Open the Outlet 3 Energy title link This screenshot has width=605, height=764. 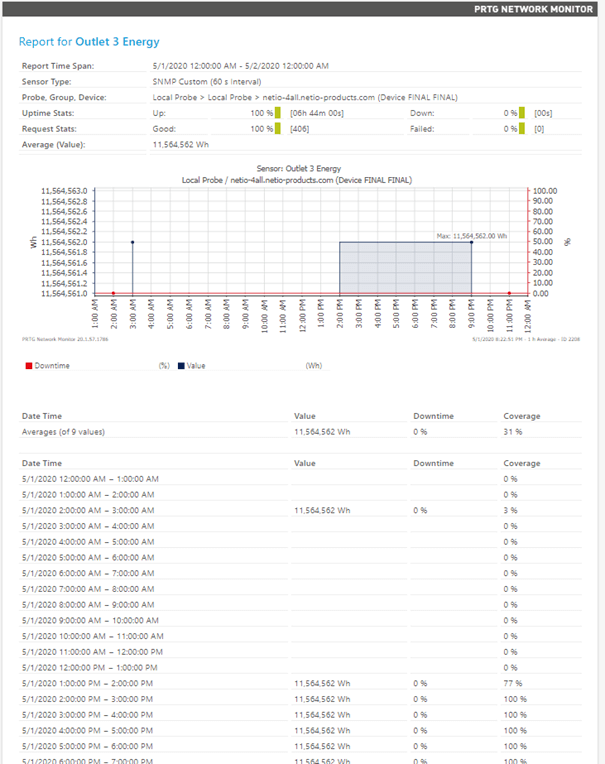(117, 42)
